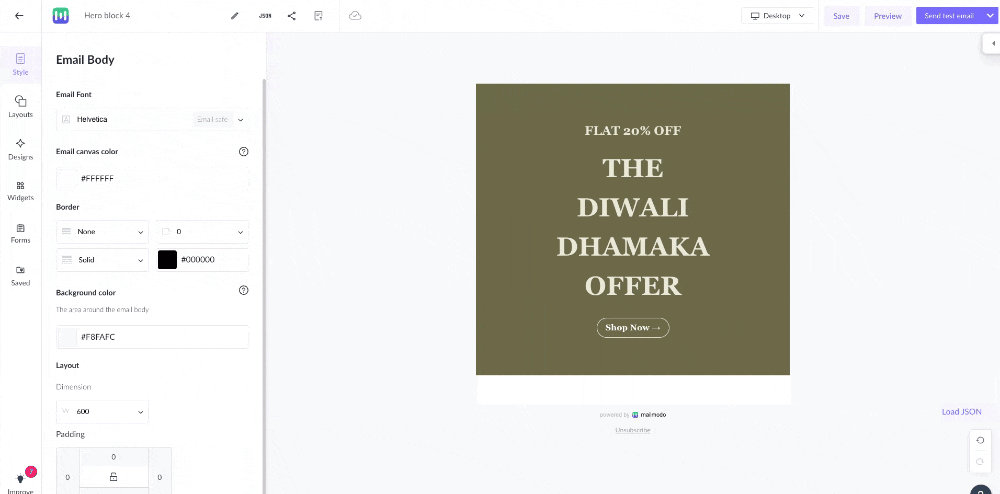Open the Widgets sidebar panel
The width and height of the screenshot is (1000, 494).
pyautogui.click(x=20, y=191)
